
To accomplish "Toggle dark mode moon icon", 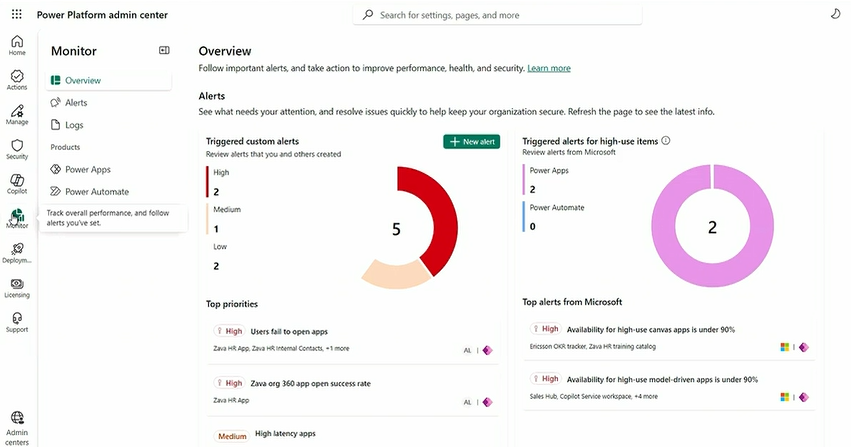I will pyautogui.click(x=835, y=15).
